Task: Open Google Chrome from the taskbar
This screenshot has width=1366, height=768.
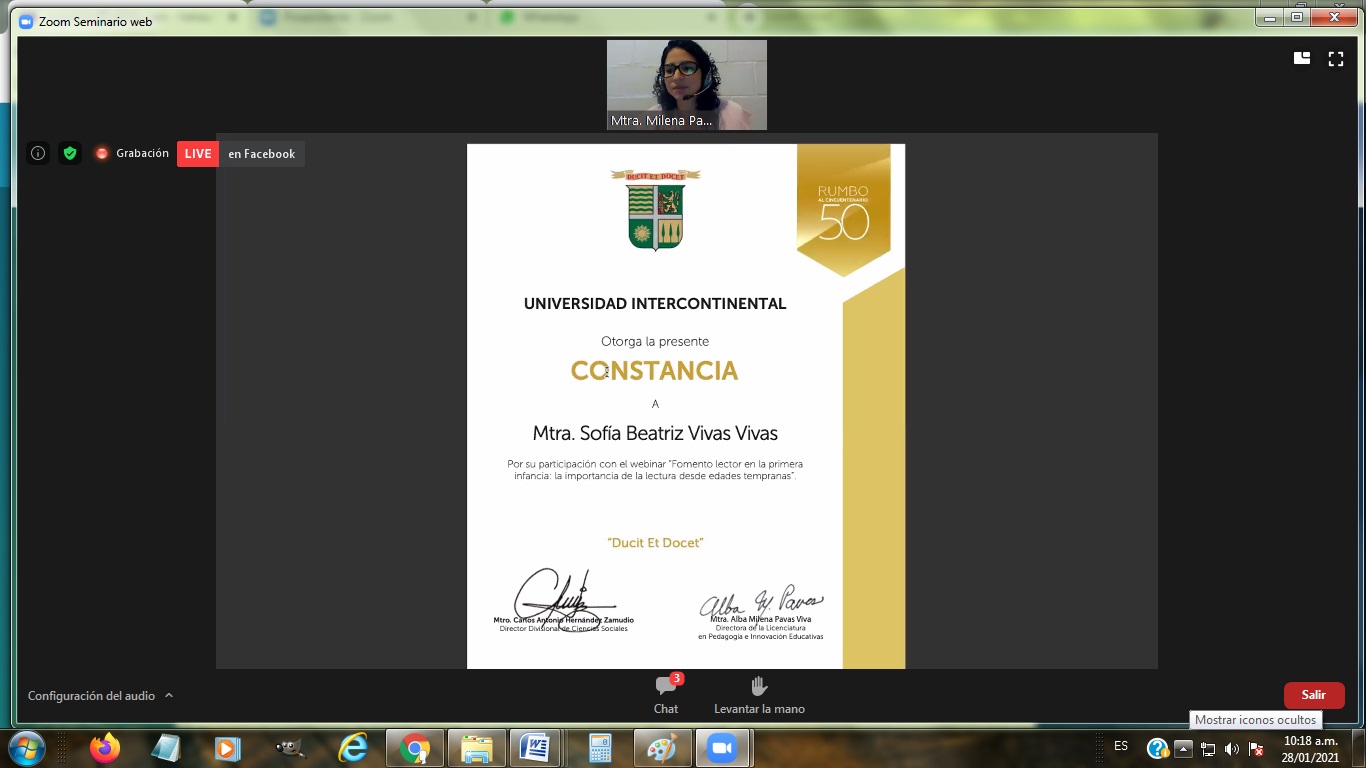Action: click(x=414, y=748)
